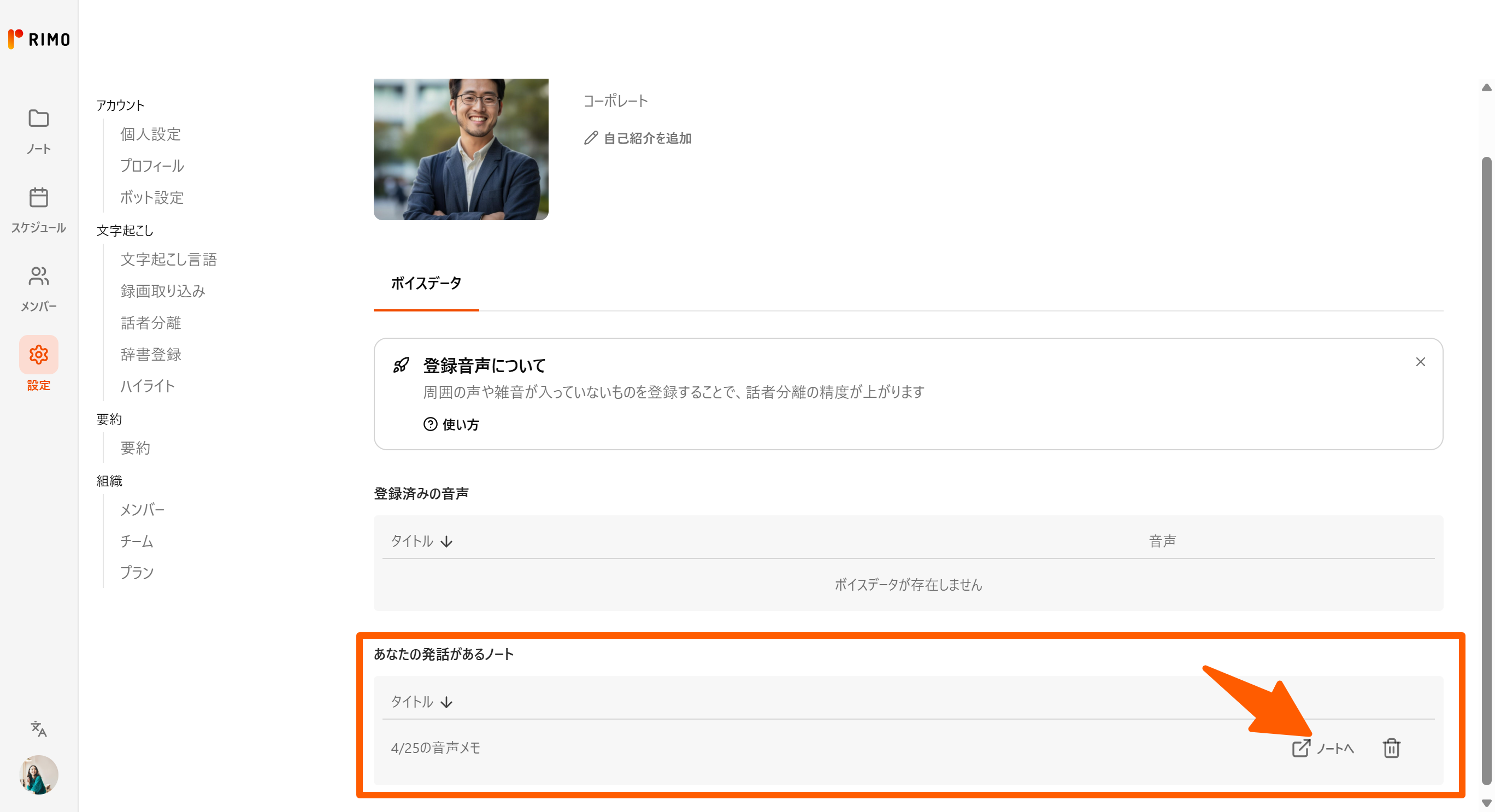The height and width of the screenshot is (812, 1495).
Task: Click the 設定 gear icon
Action: coord(38,355)
